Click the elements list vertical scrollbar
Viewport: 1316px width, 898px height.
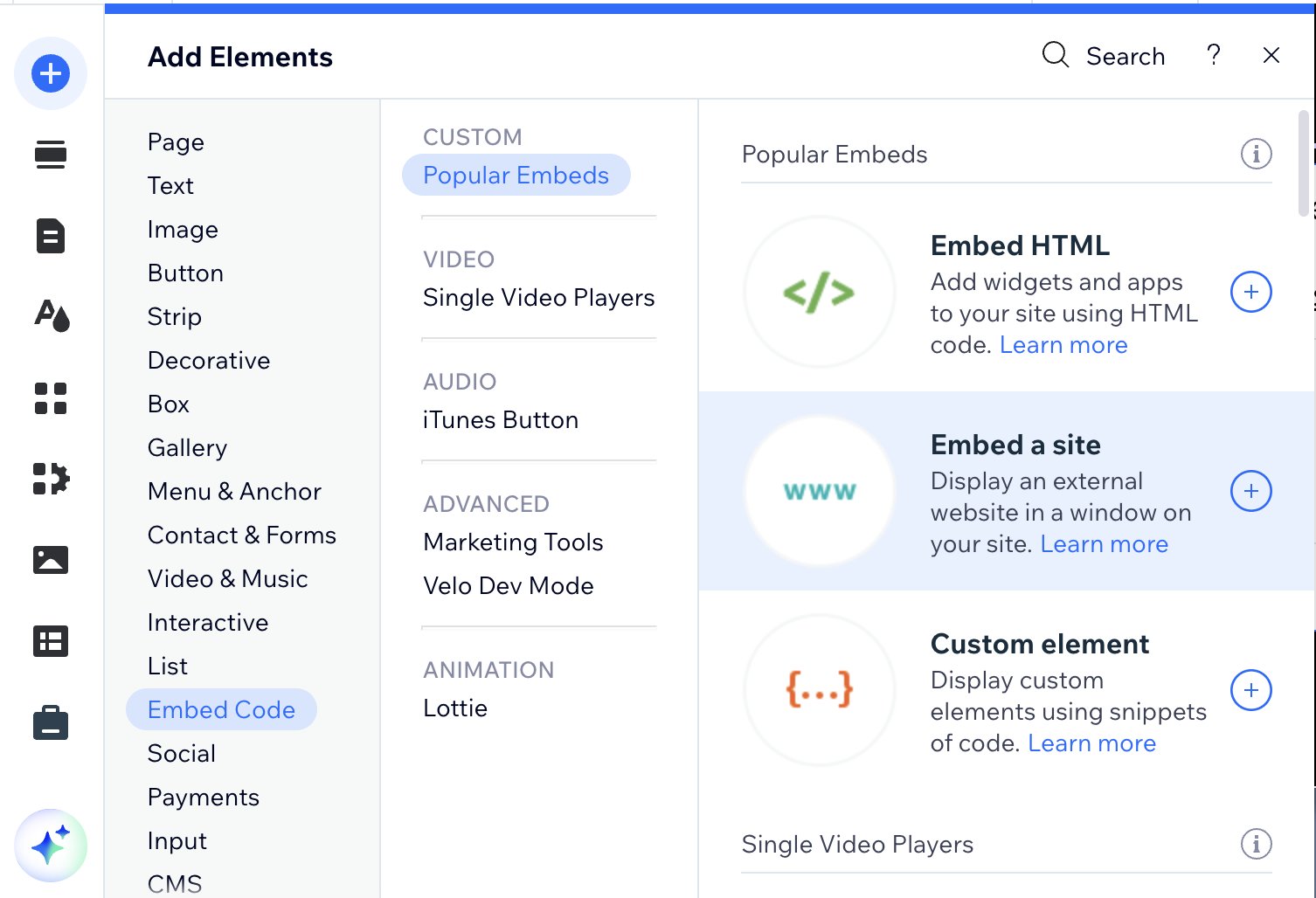[x=1304, y=162]
